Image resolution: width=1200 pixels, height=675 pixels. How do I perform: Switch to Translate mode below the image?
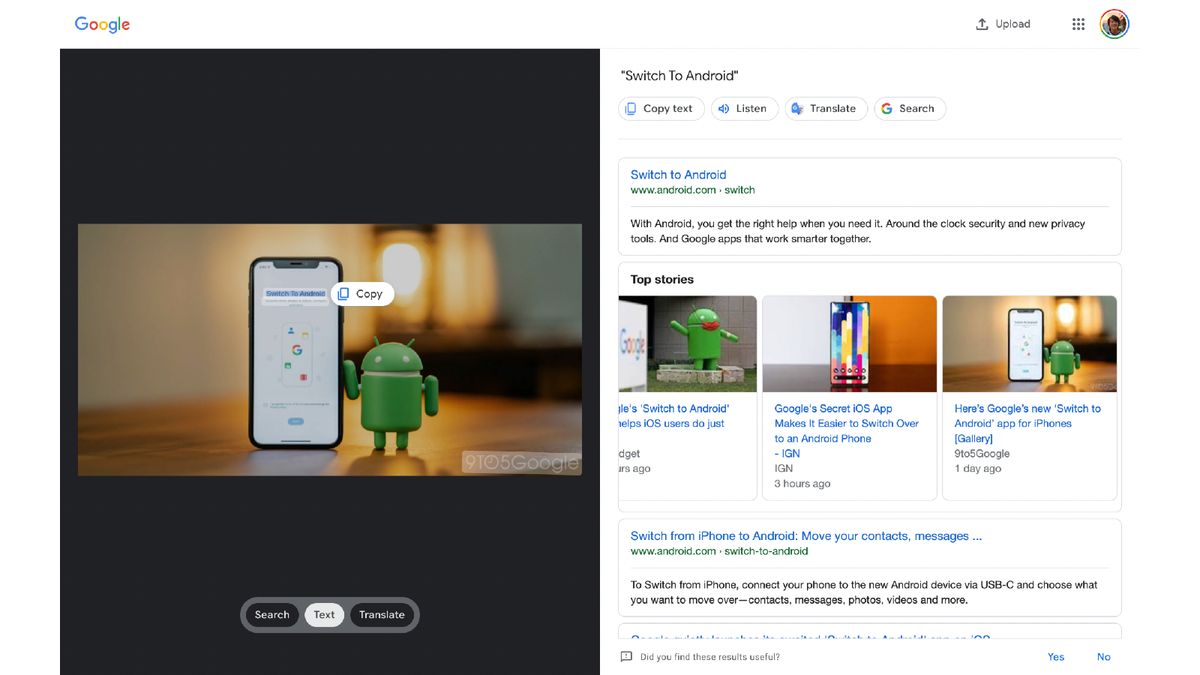381,615
